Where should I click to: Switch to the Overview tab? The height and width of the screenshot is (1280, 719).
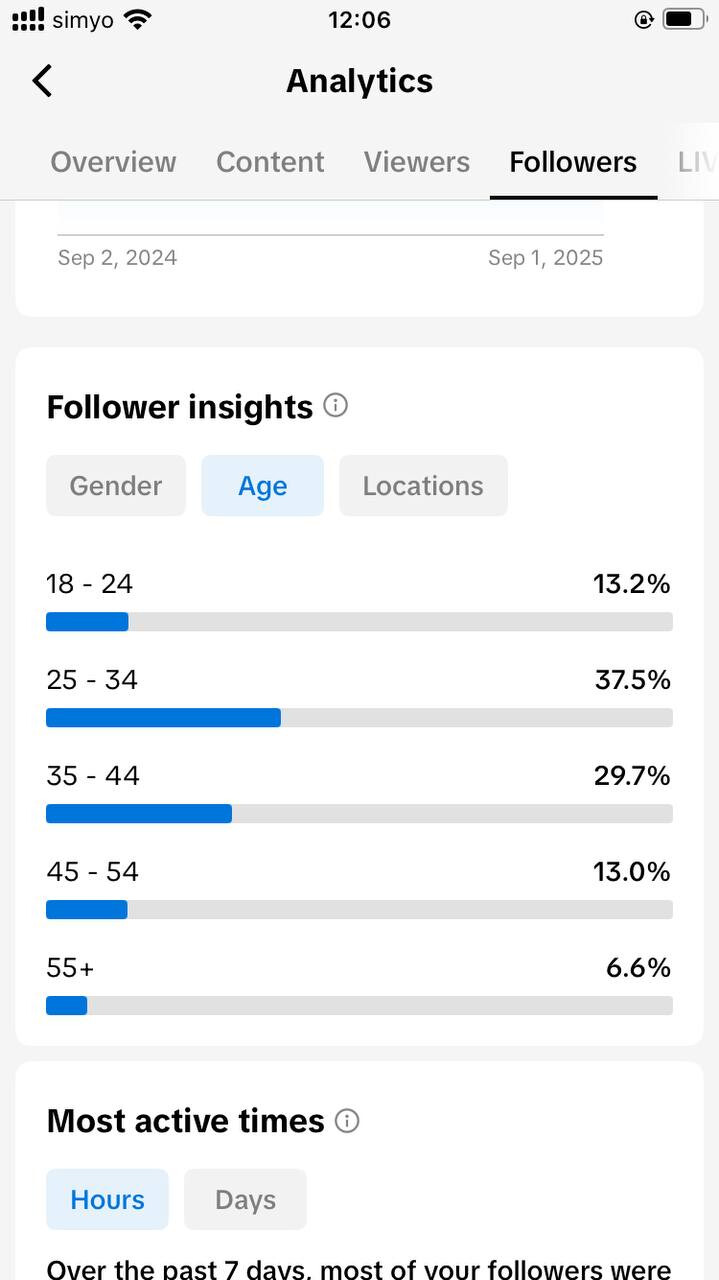click(x=113, y=162)
